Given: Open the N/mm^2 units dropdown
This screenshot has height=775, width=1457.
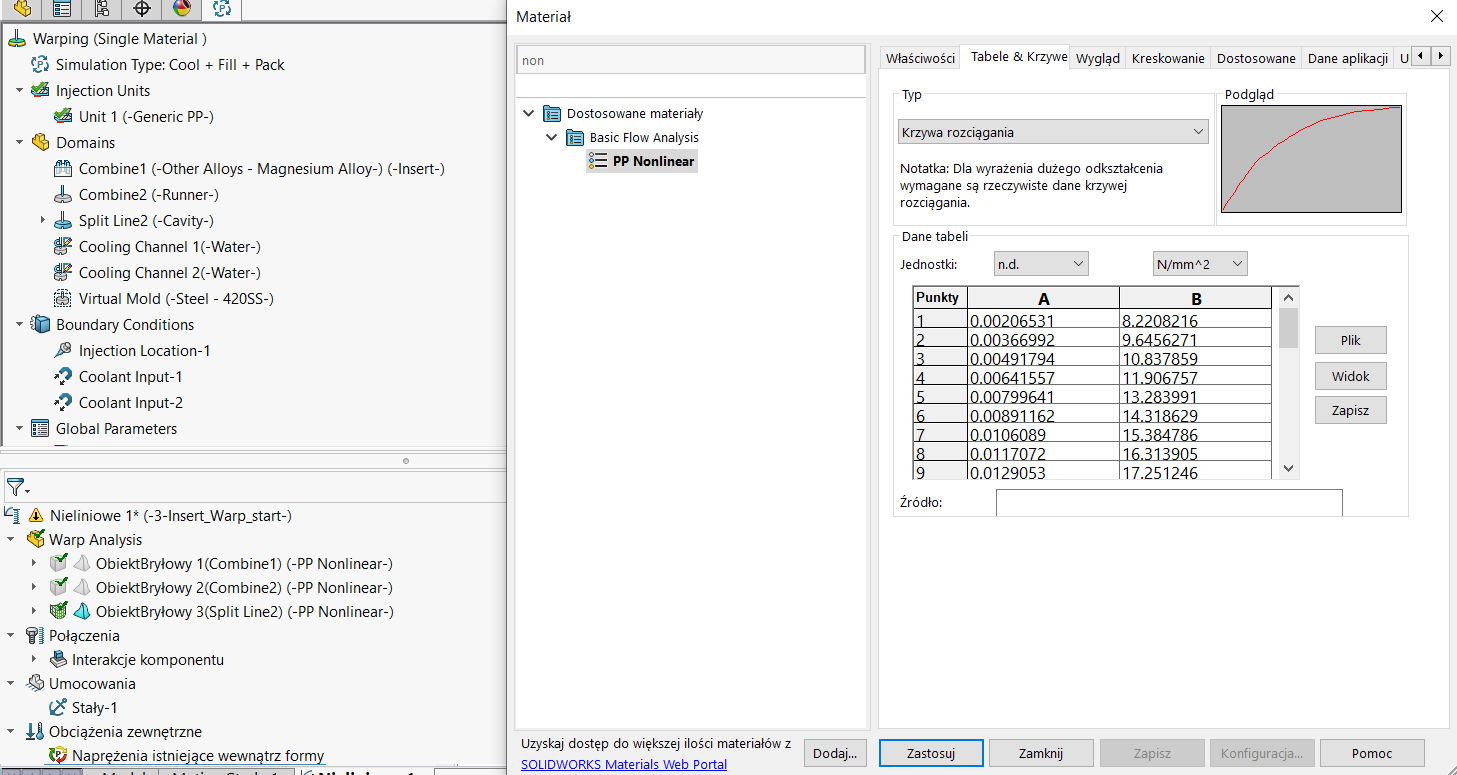Looking at the screenshot, I should pos(1200,264).
